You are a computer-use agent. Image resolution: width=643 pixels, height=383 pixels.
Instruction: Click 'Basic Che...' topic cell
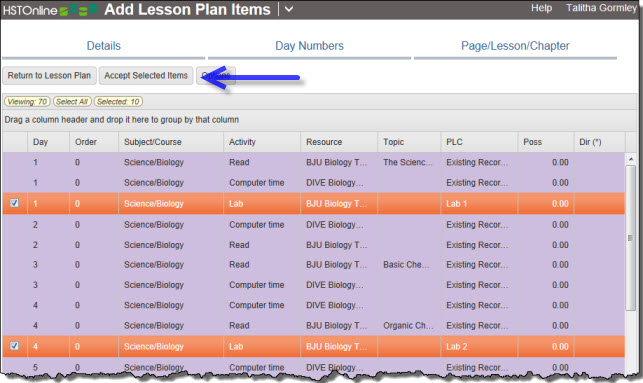tap(409, 265)
